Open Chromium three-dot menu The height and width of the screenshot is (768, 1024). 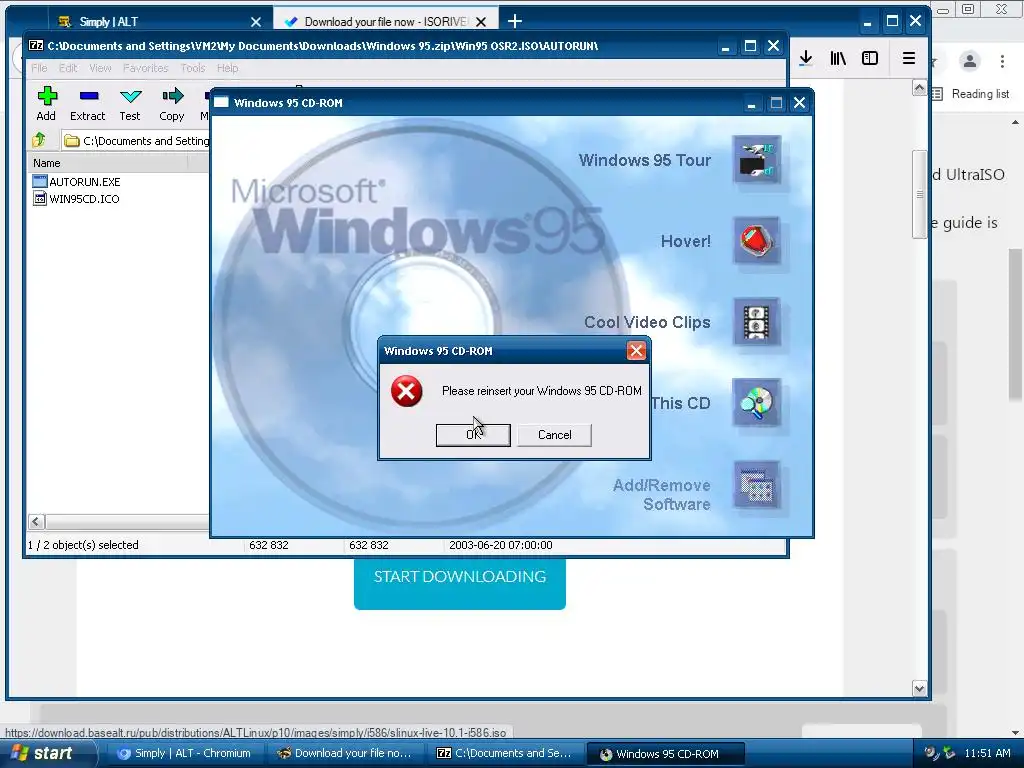tap(1002, 61)
